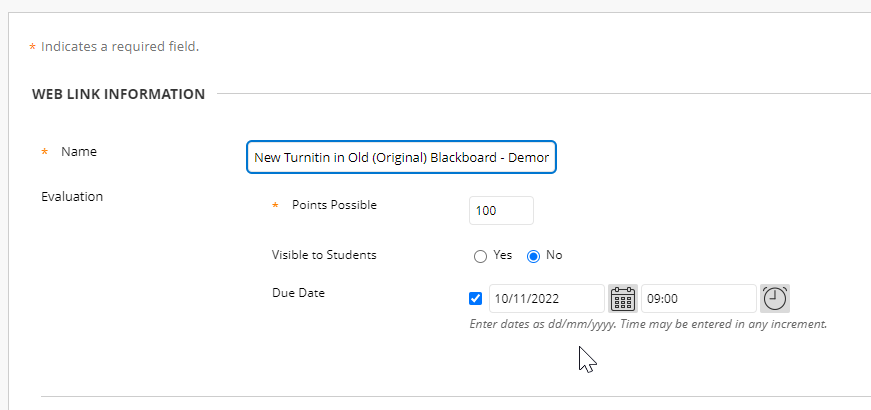The image size is (871, 410).
Task: Click the "Indicates a required field" note
Action: [120, 47]
